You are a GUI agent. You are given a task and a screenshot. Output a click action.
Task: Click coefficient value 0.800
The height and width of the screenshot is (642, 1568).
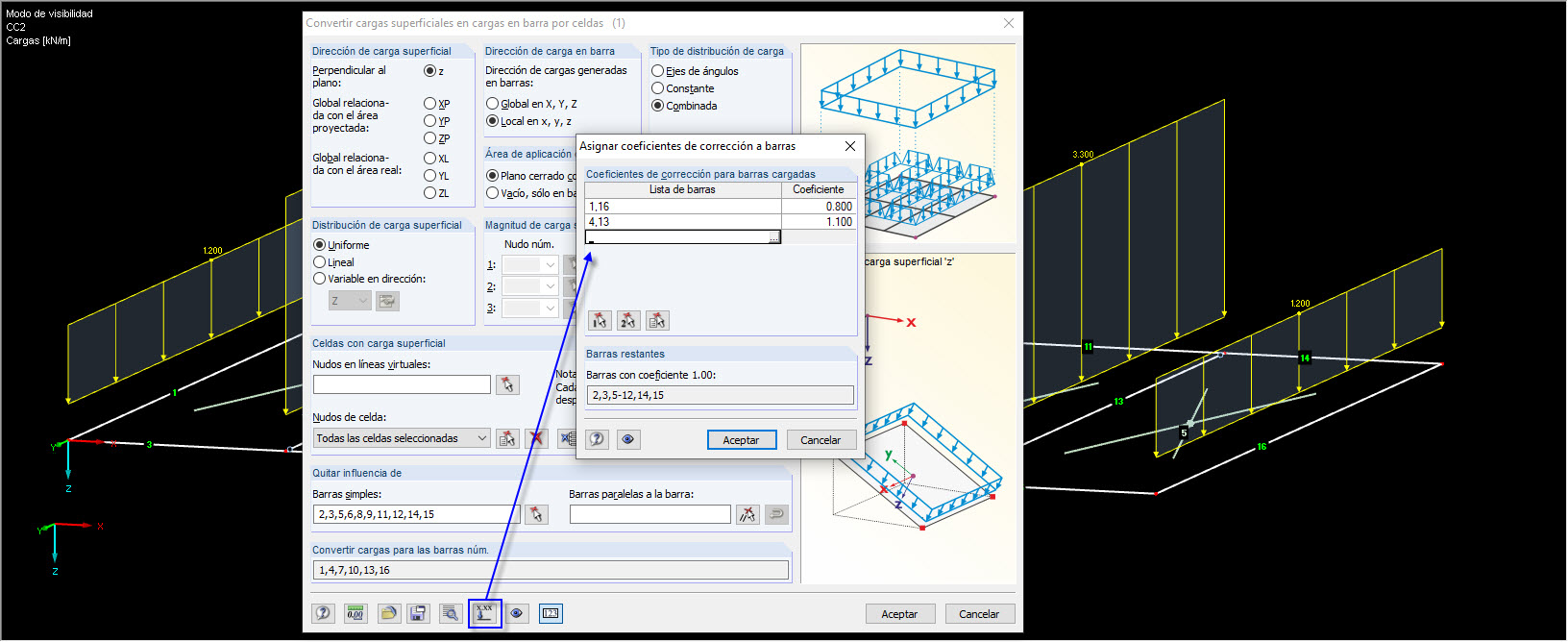(818, 207)
